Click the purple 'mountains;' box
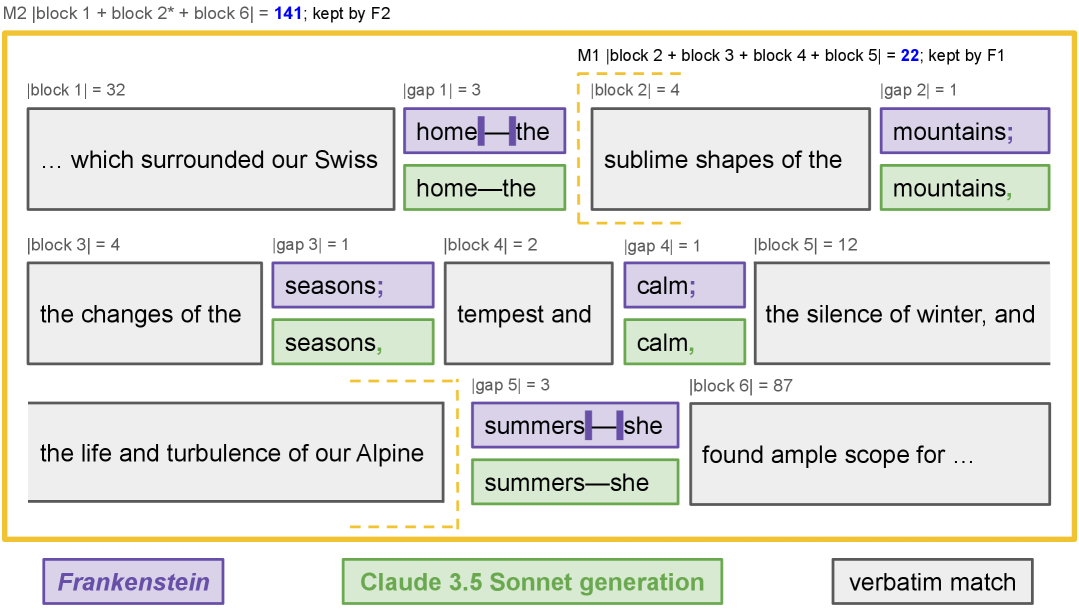 (964, 131)
